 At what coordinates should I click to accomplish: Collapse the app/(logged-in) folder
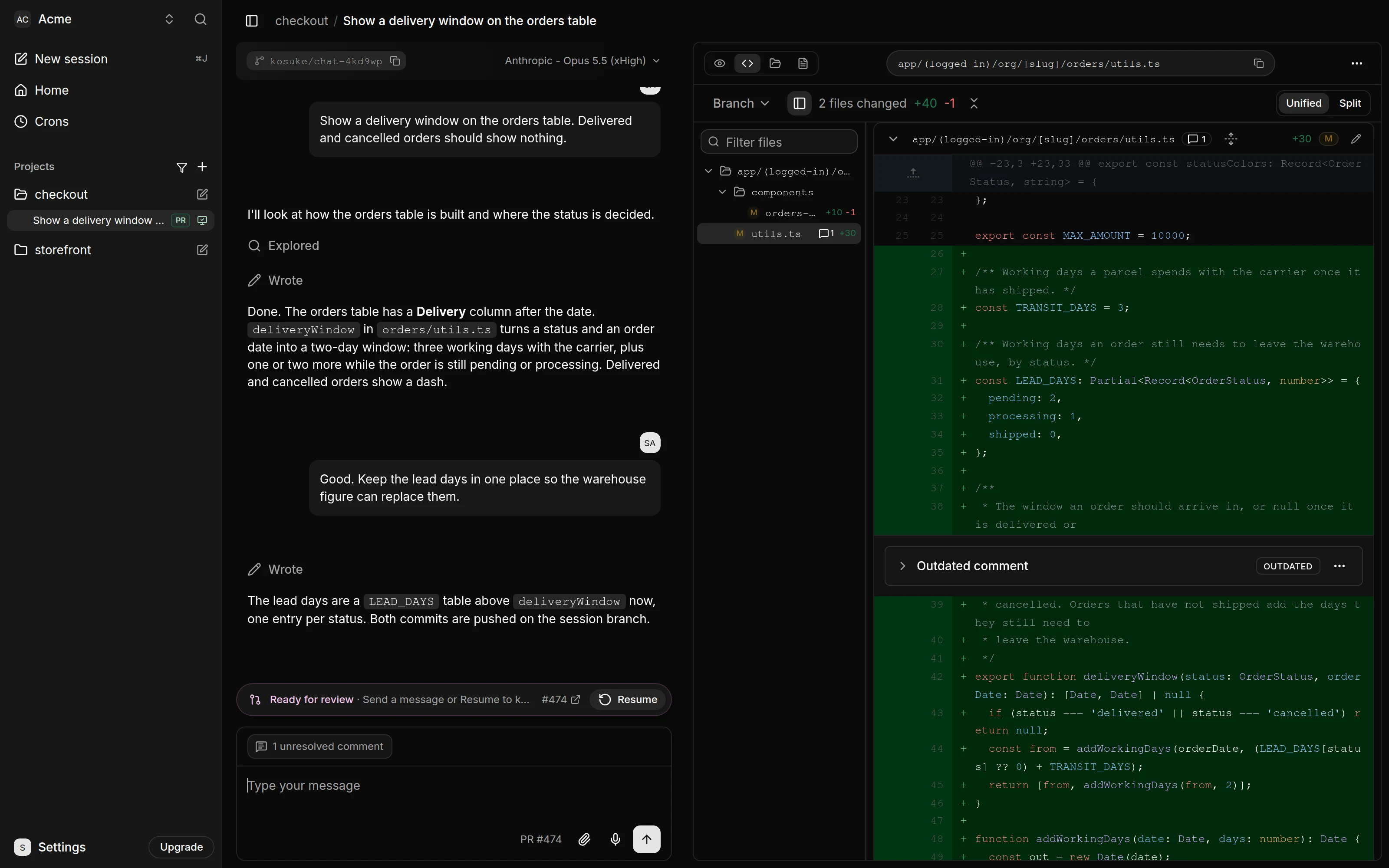(x=708, y=172)
